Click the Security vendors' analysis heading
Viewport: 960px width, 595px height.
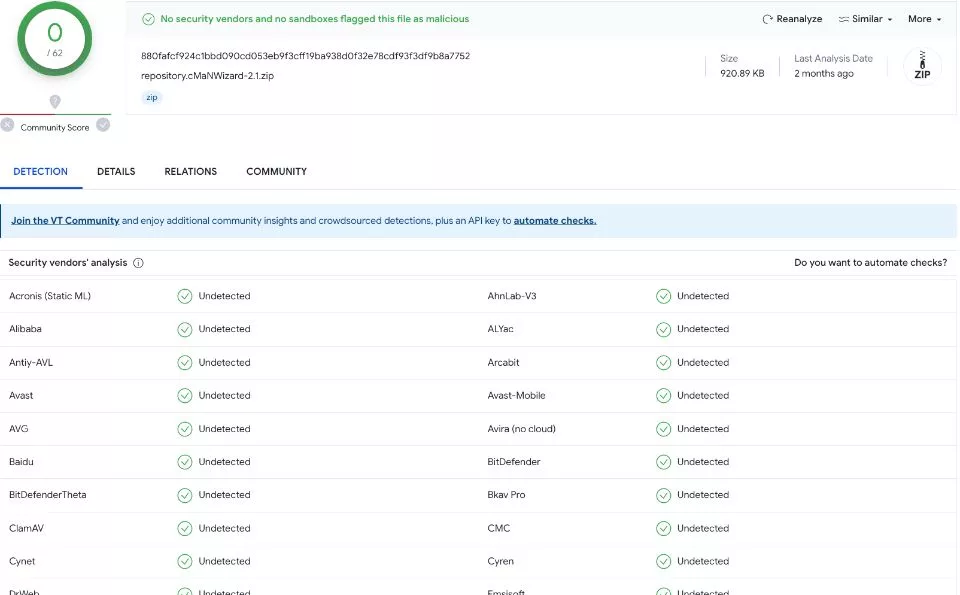tap(67, 263)
